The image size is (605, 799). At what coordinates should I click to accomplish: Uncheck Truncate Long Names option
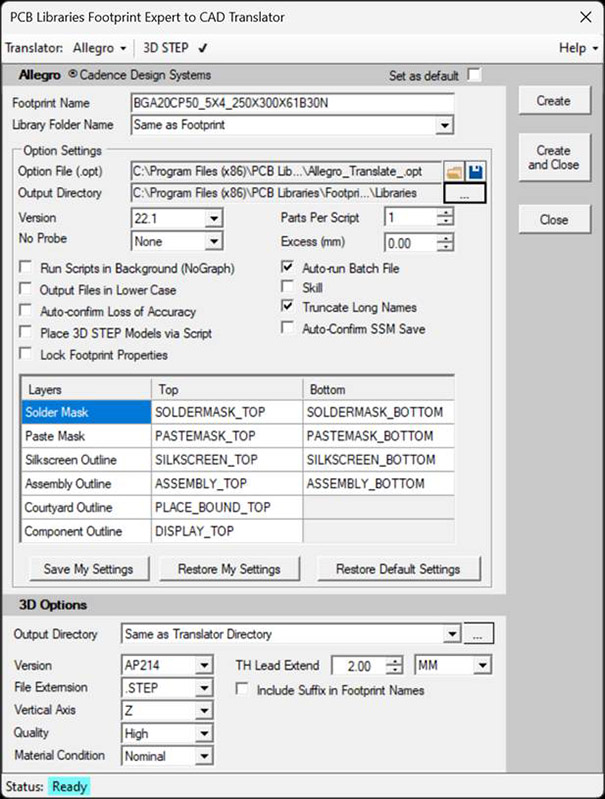(x=288, y=308)
